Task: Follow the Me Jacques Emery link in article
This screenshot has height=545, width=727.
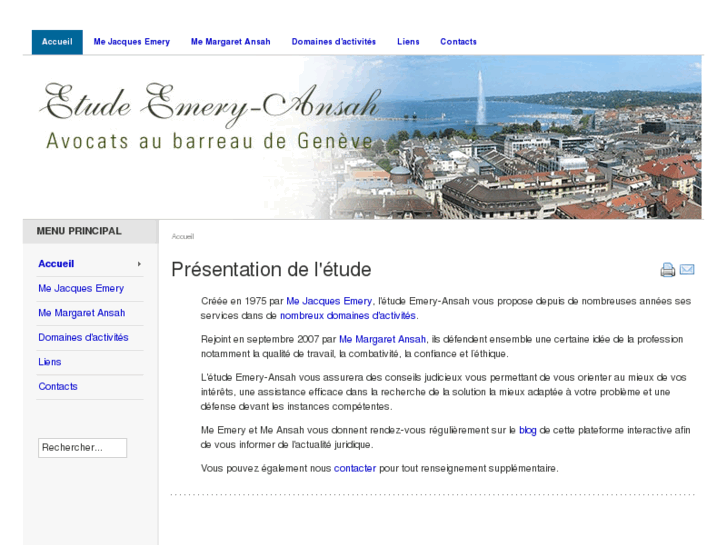Action: point(329,301)
